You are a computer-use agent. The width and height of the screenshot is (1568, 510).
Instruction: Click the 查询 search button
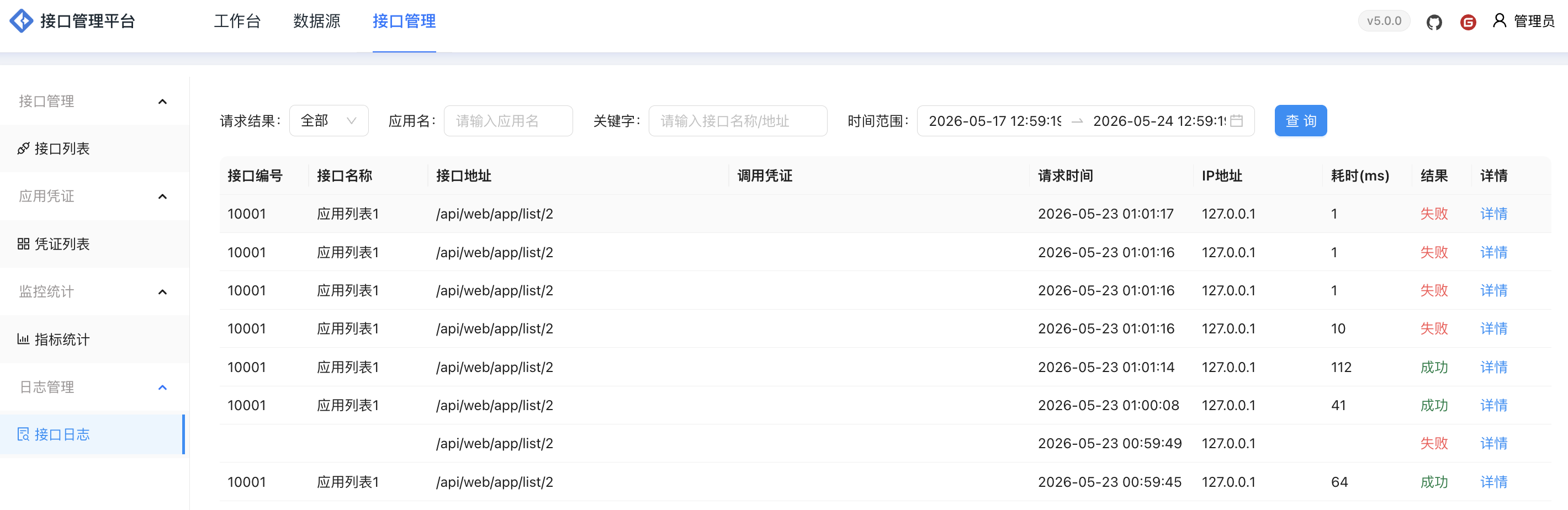pos(1301,121)
